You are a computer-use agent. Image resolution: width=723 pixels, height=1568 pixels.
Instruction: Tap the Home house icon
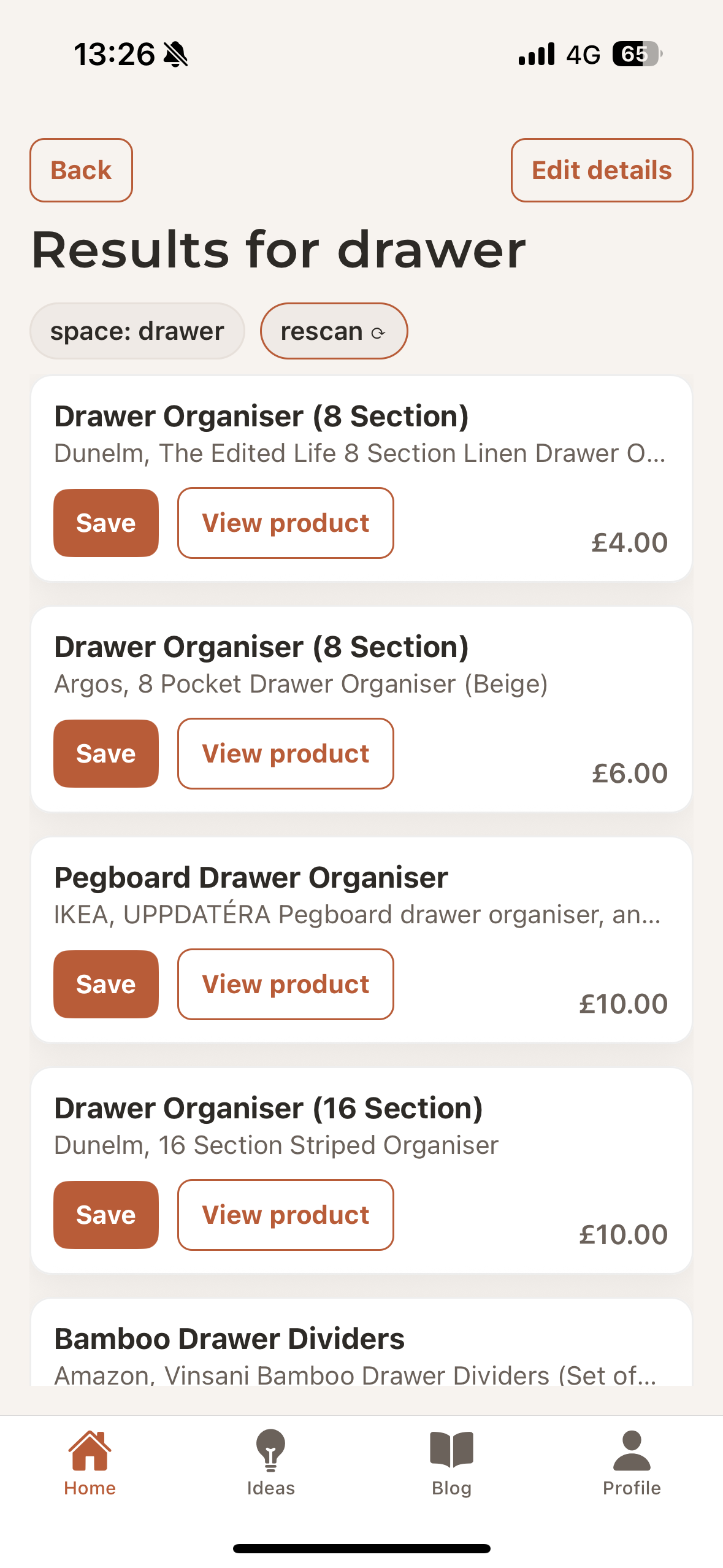click(90, 1450)
